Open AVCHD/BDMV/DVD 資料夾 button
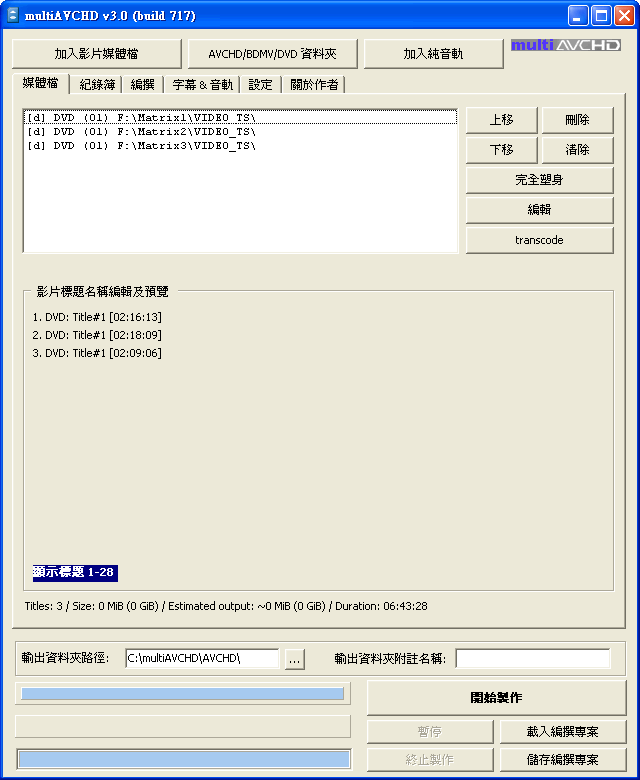Viewport: 640px width, 780px height. click(x=273, y=54)
